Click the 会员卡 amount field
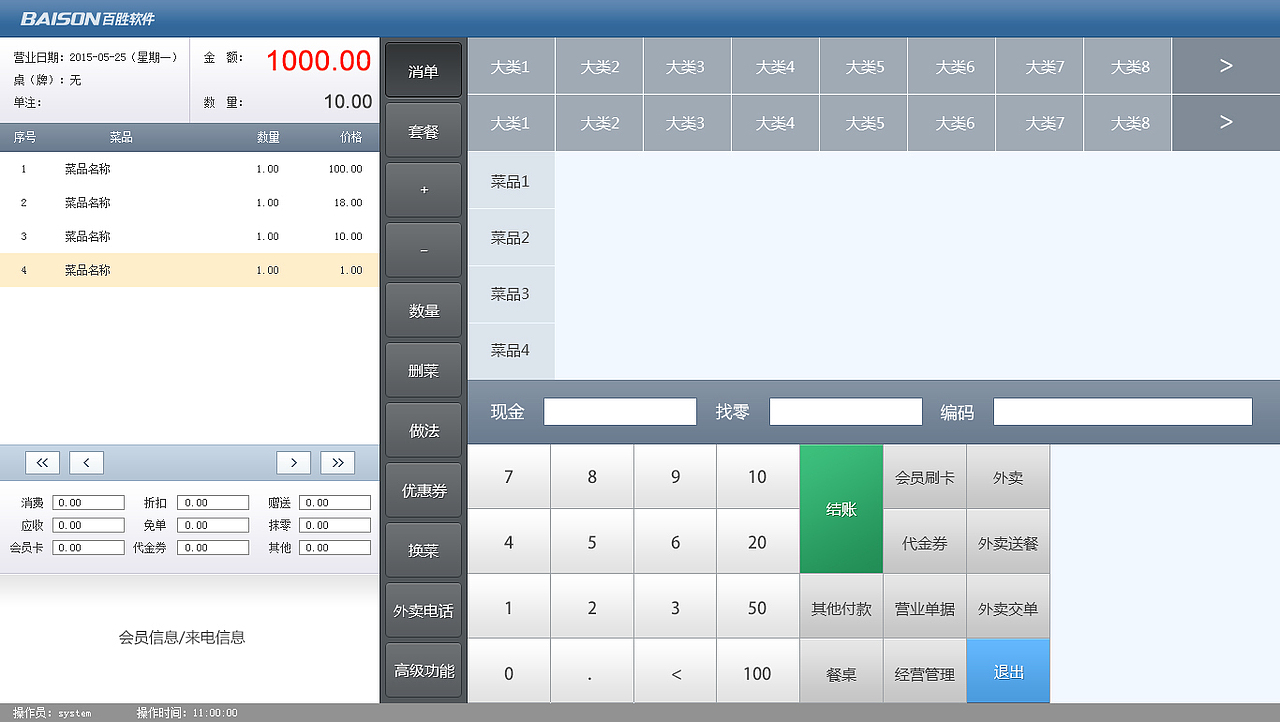 click(x=88, y=547)
